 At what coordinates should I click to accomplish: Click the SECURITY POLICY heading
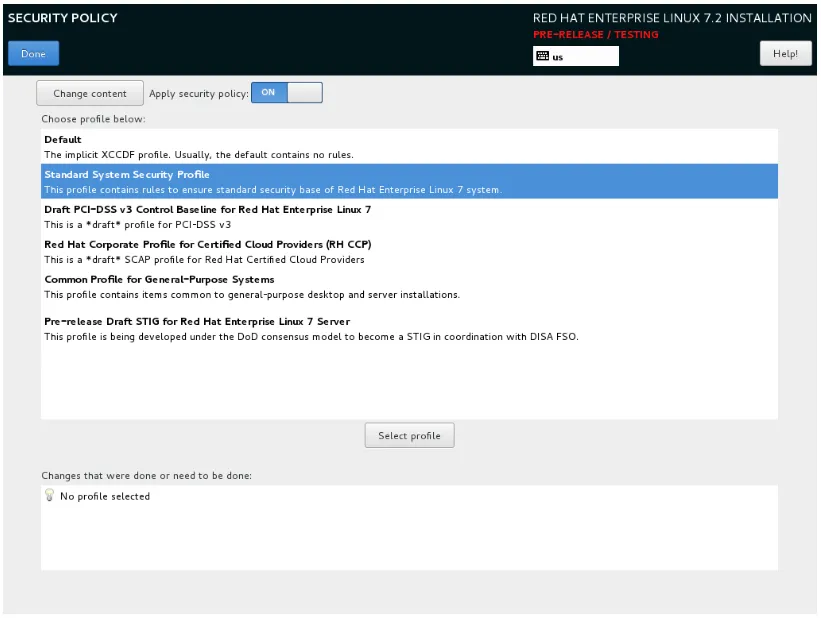(x=62, y=18)
